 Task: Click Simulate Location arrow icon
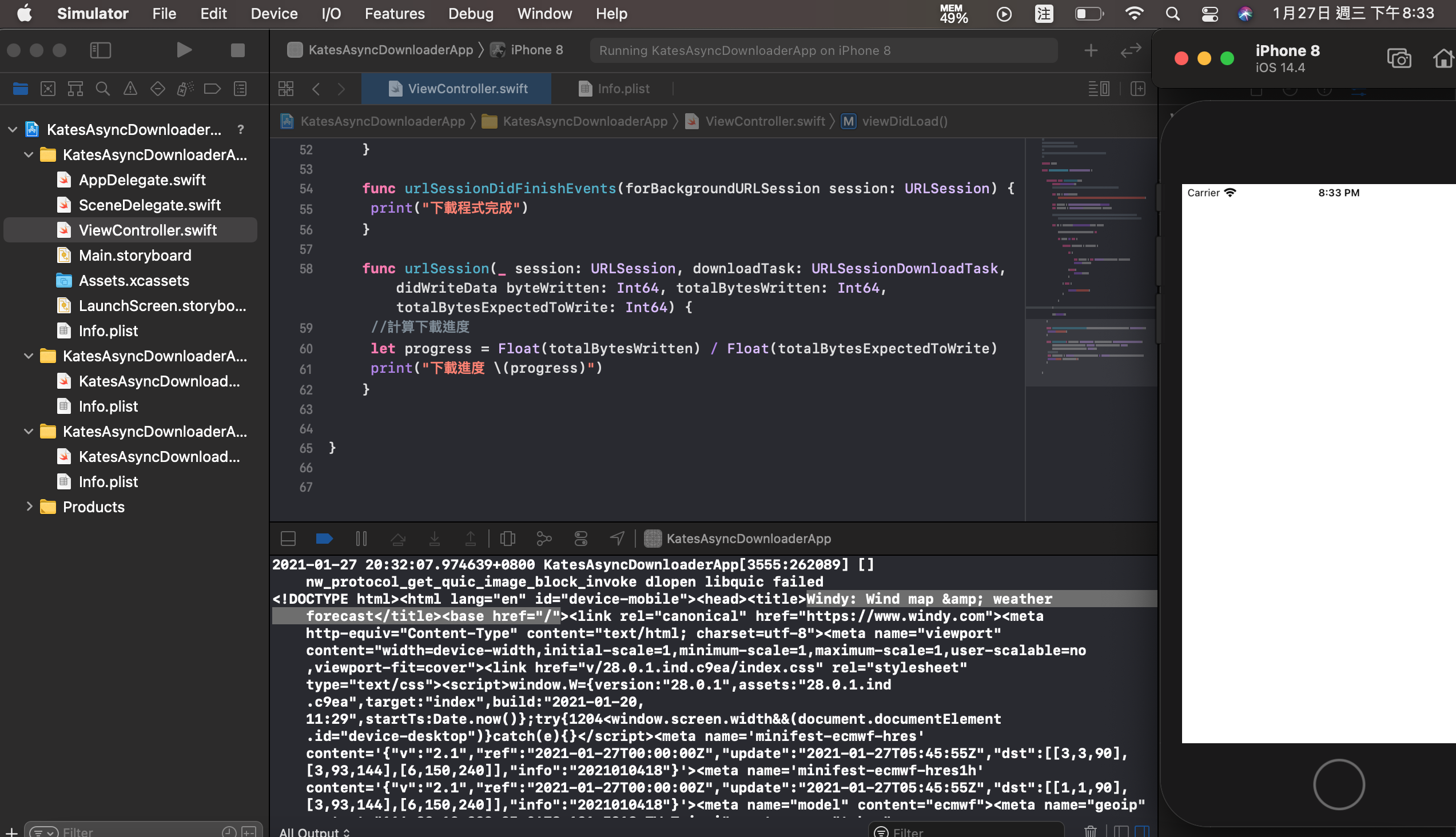(x=617, y=539)
